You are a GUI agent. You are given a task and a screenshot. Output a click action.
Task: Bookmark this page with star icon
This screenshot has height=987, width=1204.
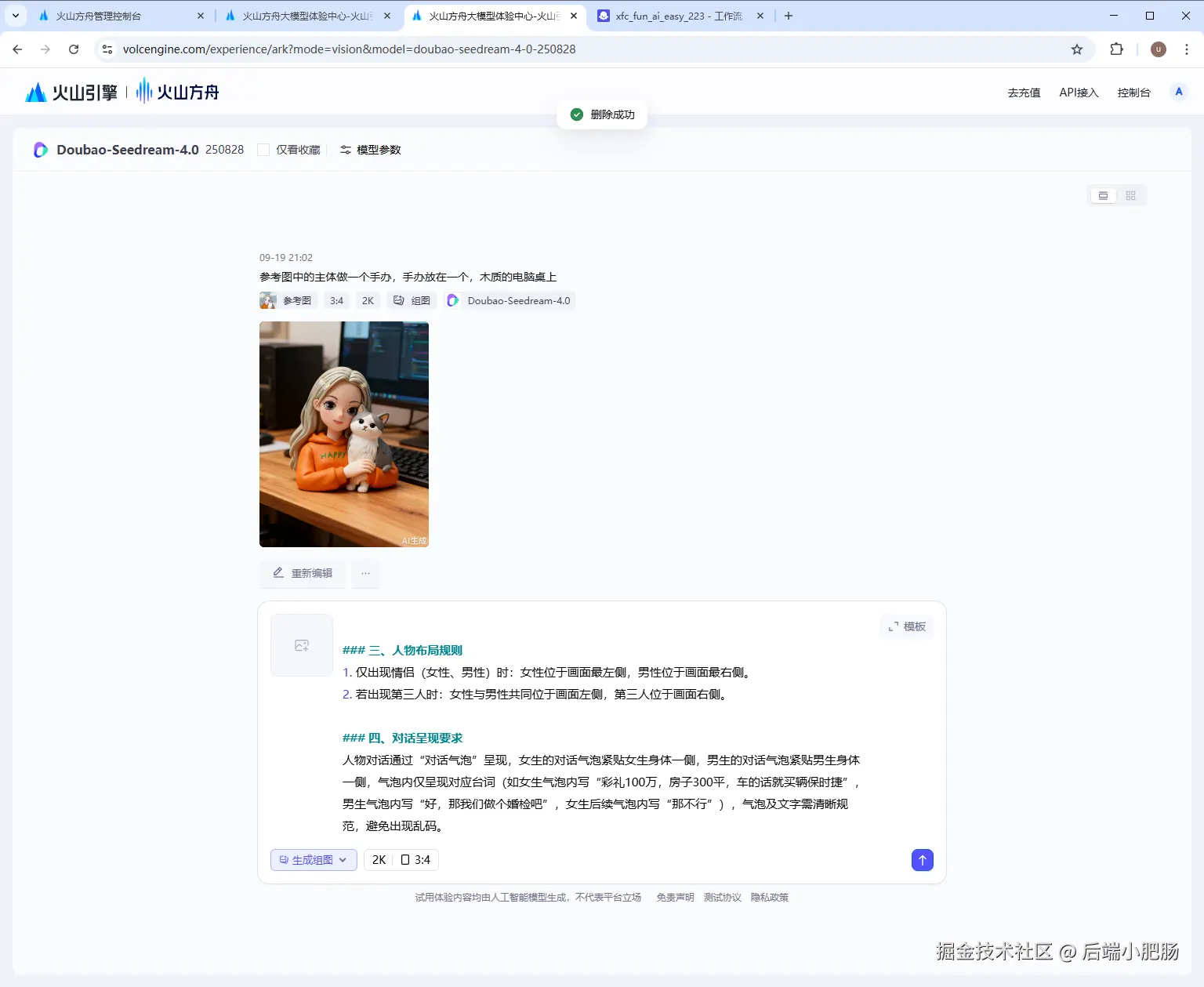pos(1077,49)
